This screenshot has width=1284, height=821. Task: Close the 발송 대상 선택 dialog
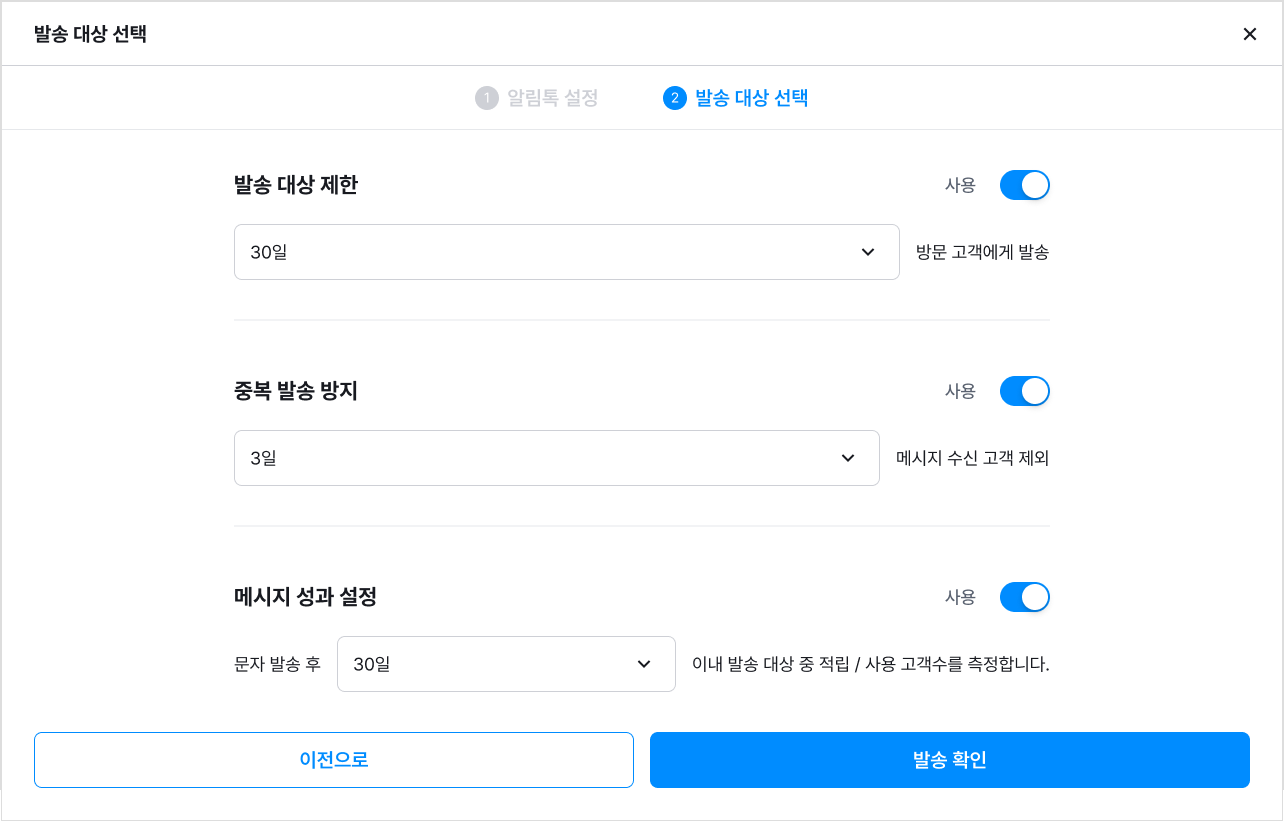(x=1249, y=34)
